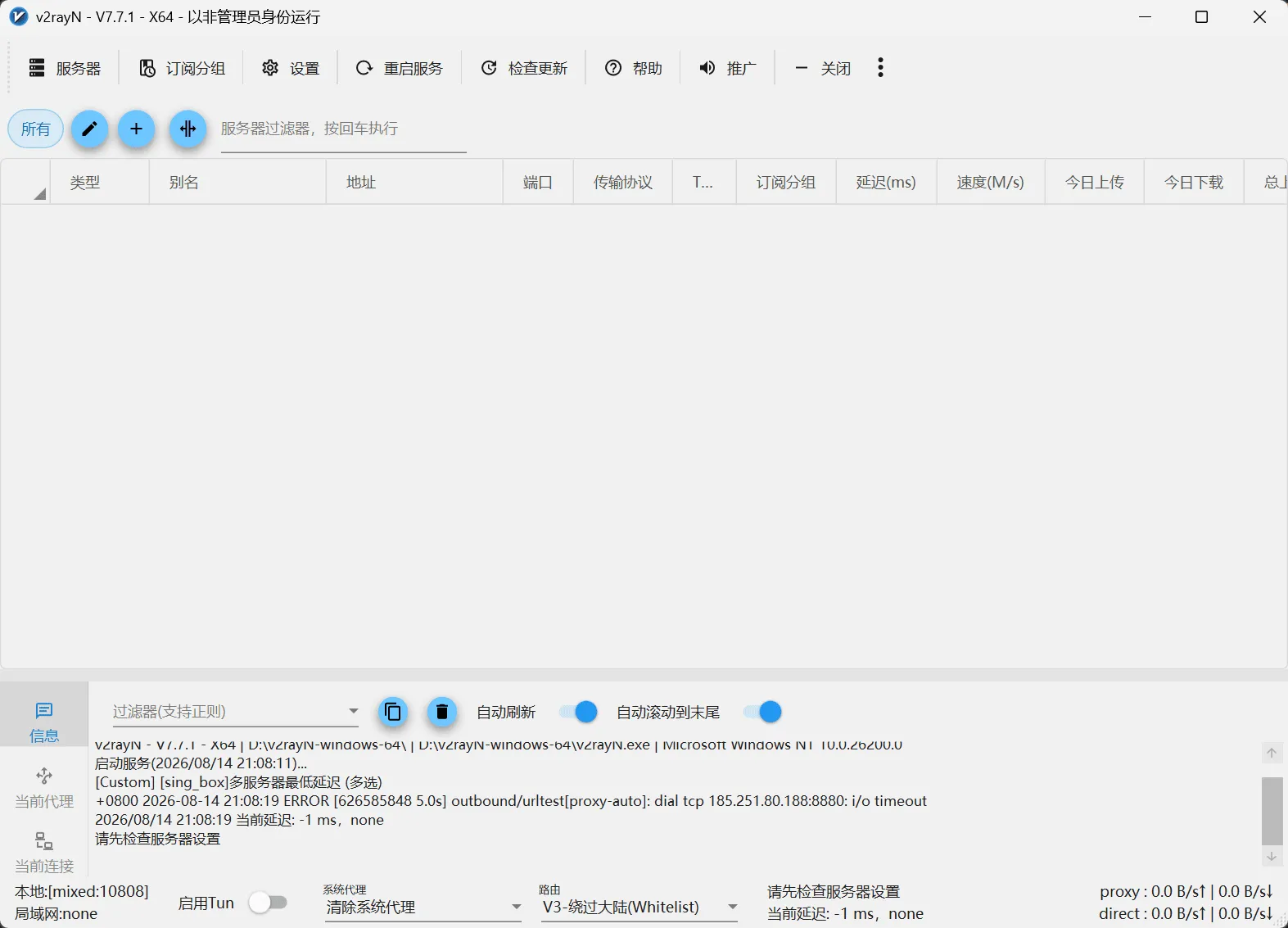1288x928 pixels.
Task: Toggle the 启用Tun switch
Action: coord(269,903)
